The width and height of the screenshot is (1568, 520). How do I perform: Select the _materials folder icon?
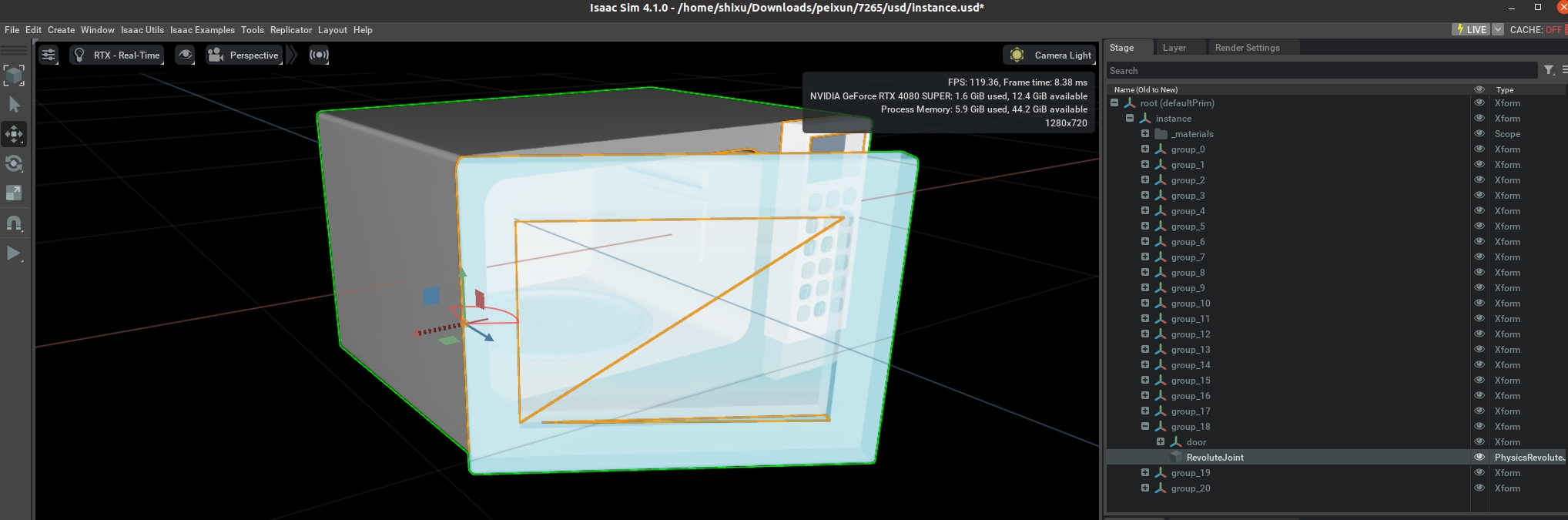[1161, 133]
